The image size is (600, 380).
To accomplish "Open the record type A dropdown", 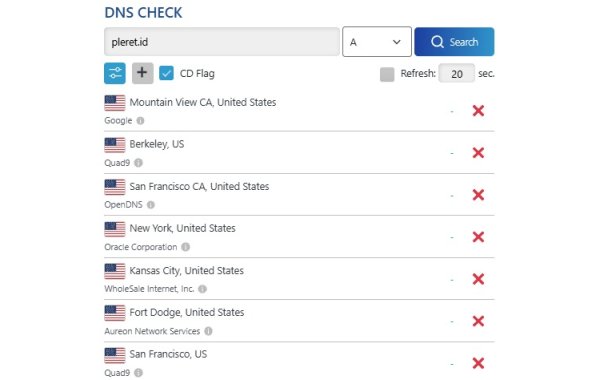I will pyautogui.click(x=377, y=42).
